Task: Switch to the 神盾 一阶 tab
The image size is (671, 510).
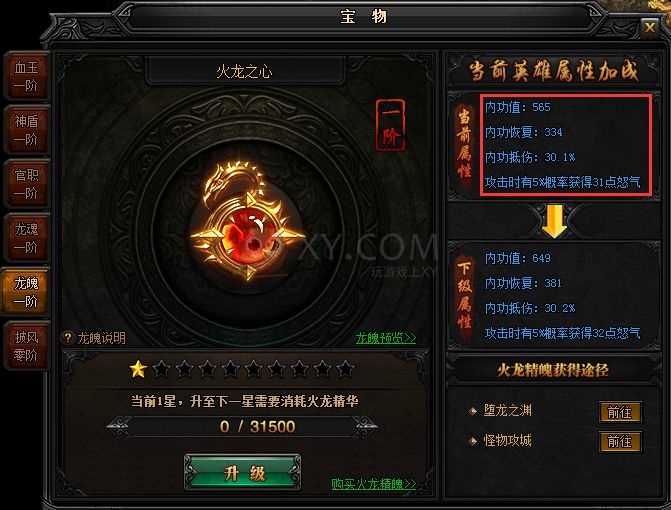Action: (x=27, y=130)
